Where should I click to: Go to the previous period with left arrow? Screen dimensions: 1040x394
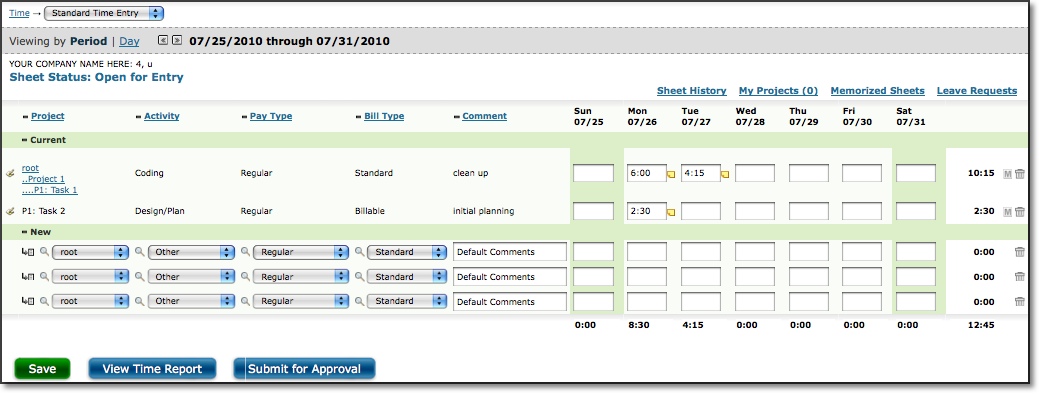[x=162, y=40]
